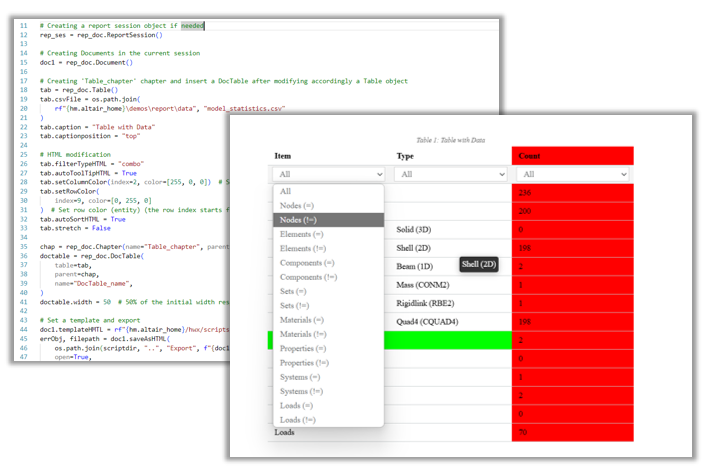Select 'Materials (=)' filter option
This screenshot has height=476, width=712.
coord(328,320)
